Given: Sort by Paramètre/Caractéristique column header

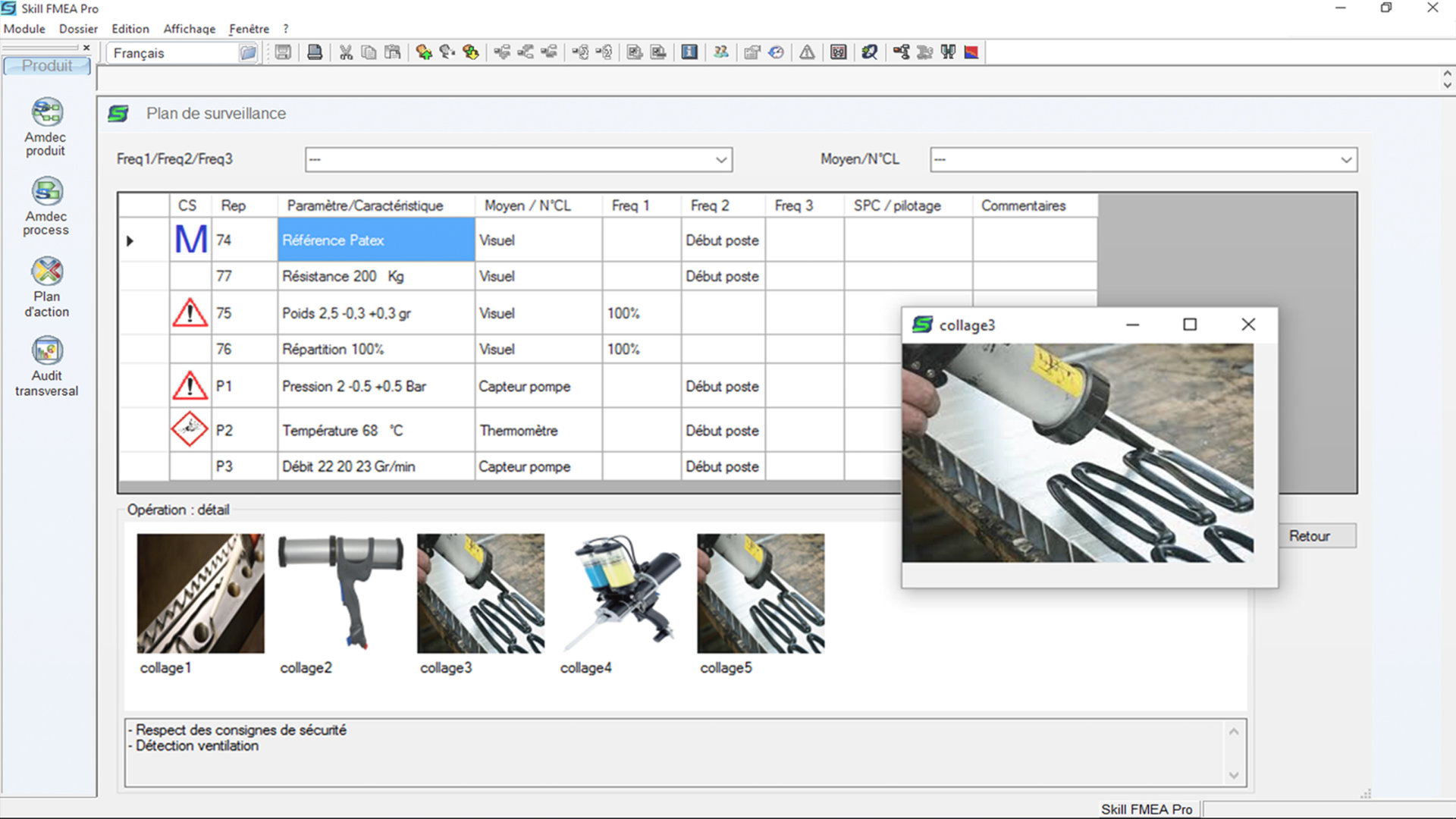Looking at the screenshot, I should click(376, 206).
